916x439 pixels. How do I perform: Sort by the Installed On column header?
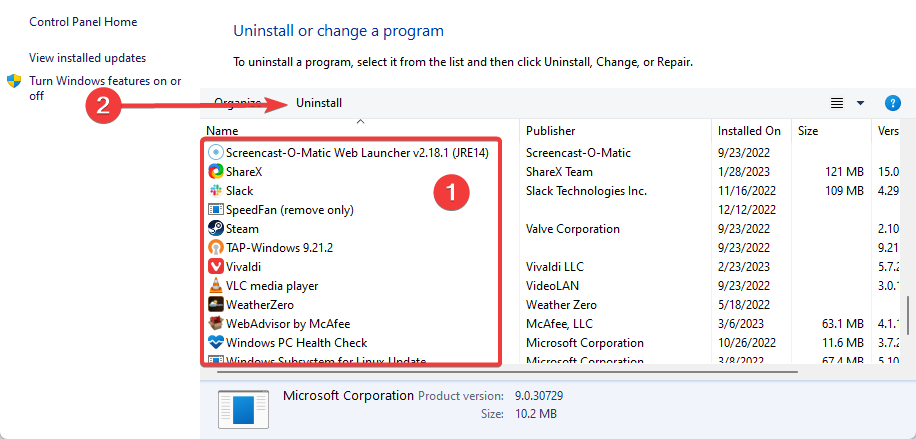(750, 131)
